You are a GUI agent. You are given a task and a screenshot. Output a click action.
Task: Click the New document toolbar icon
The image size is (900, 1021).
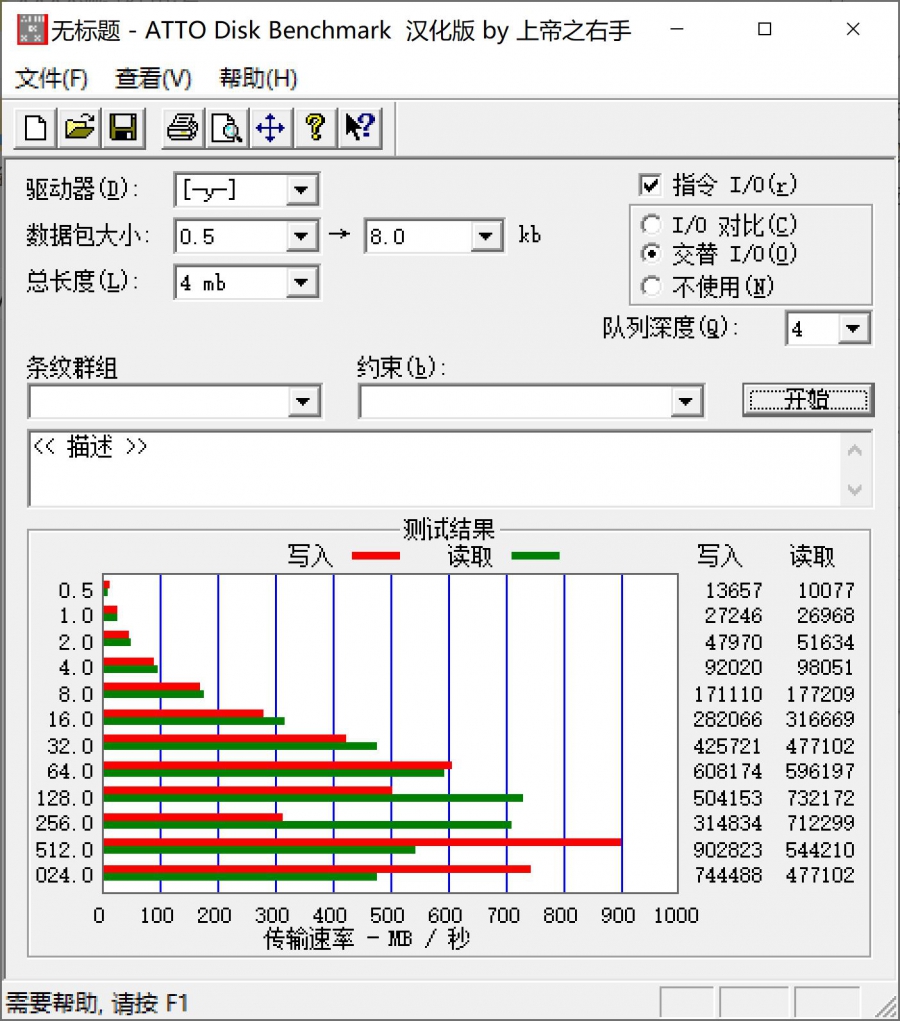tap(36, 128)
